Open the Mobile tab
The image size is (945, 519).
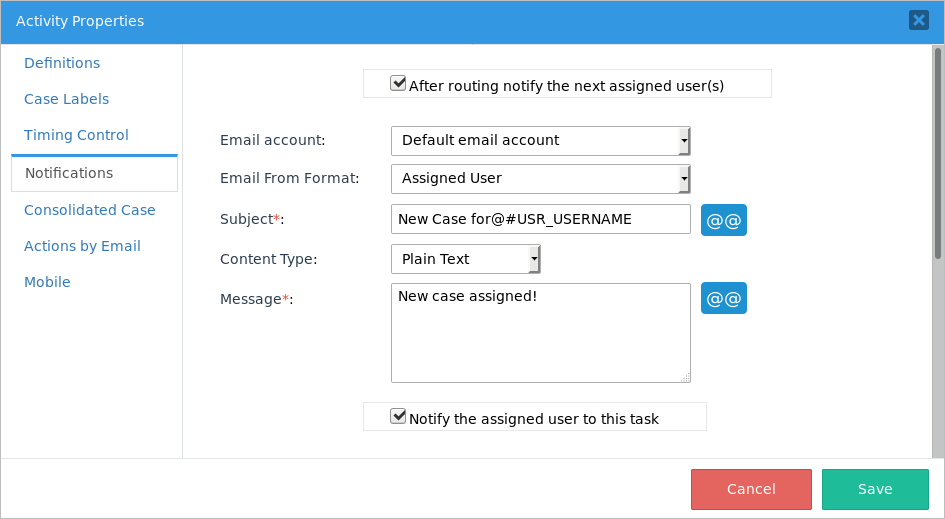click(x=47, y=282)
